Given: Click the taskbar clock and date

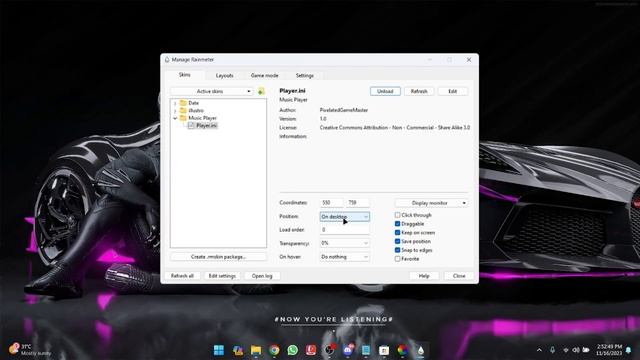Looking at the screenshot, I should coord(609,350).
